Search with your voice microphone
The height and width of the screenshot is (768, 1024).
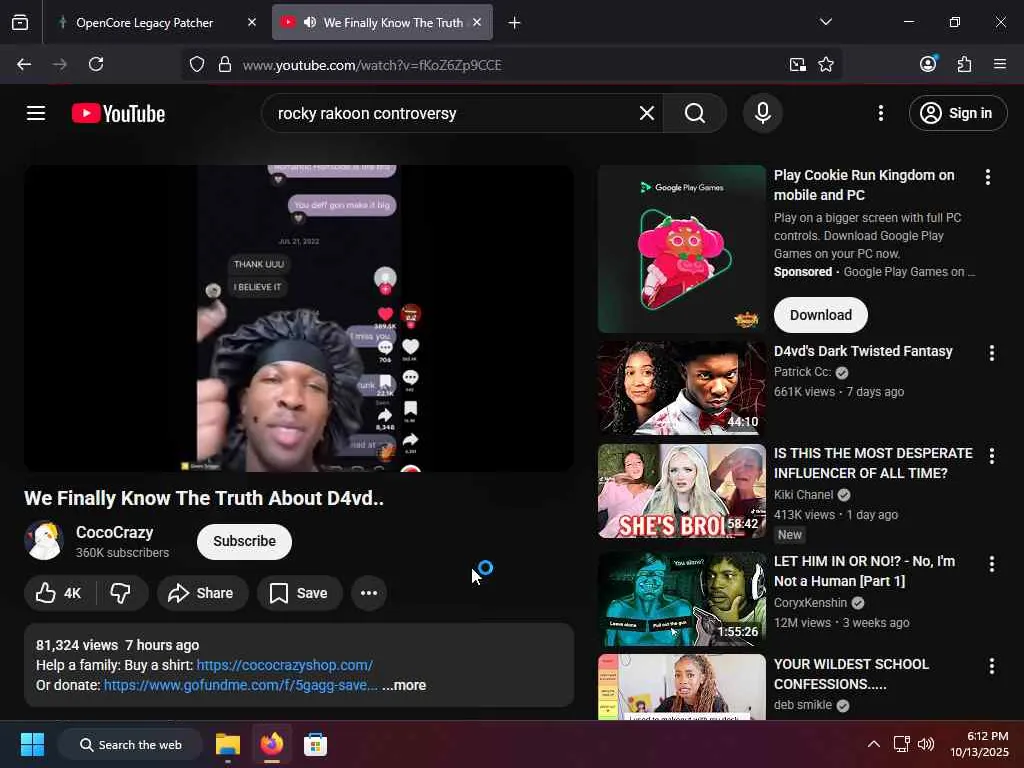(763, 114)
